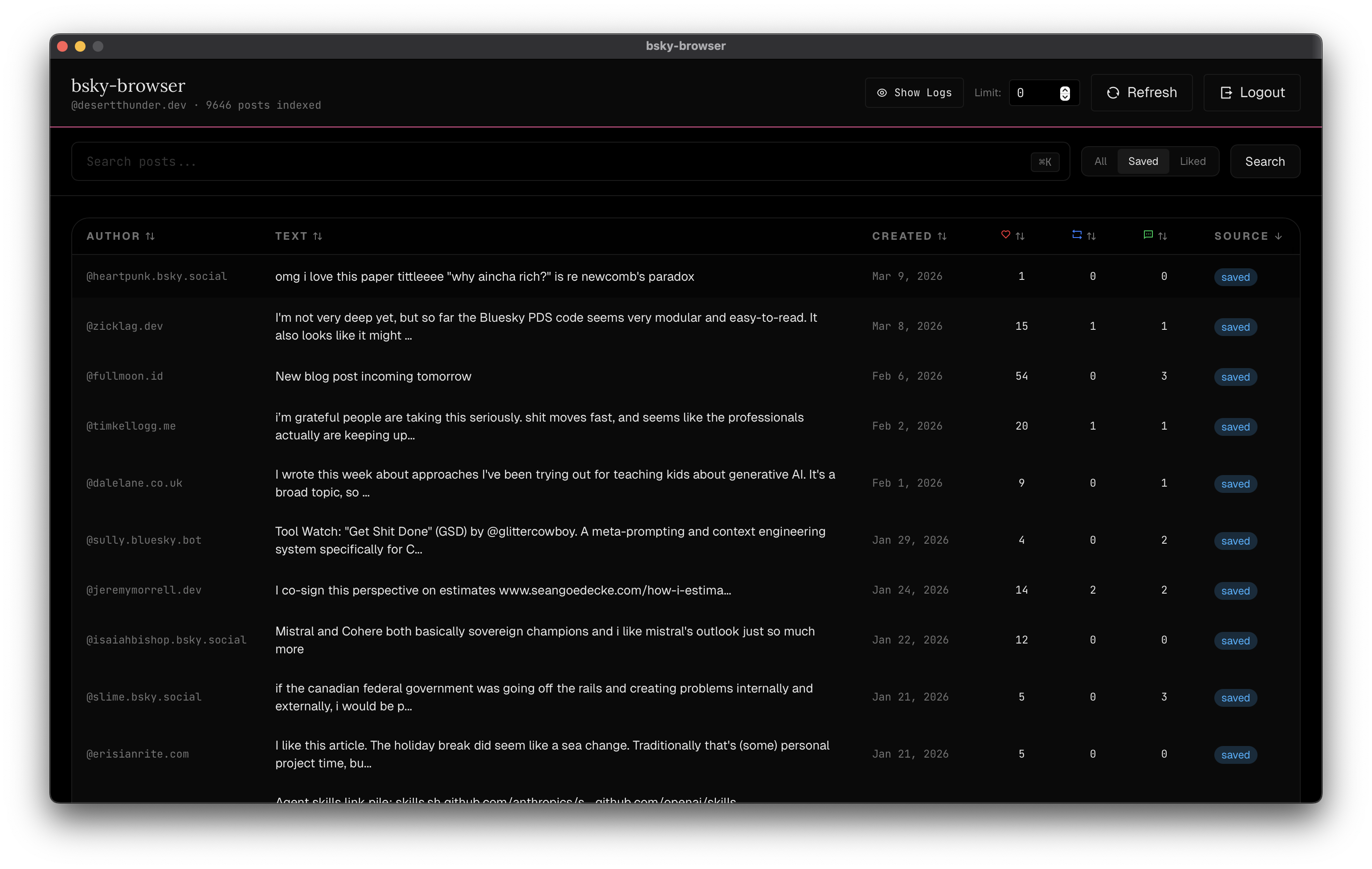Sort posts by reposts using repost icon
Image resolution: width=1372 pixels, height=869 pixels.
pos(1076,234)
